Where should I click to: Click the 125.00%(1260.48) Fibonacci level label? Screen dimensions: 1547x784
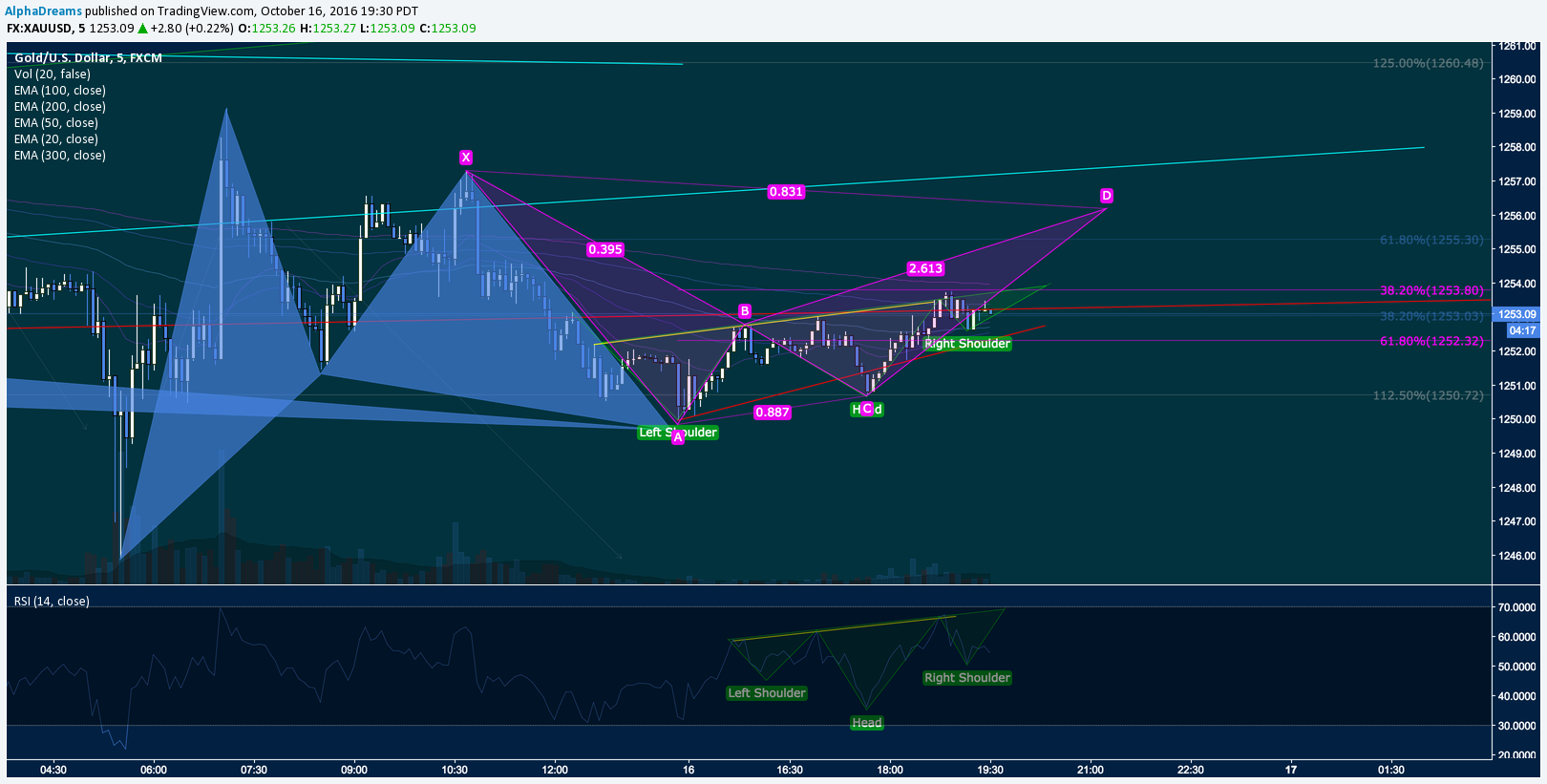(x=1429, y=63)
